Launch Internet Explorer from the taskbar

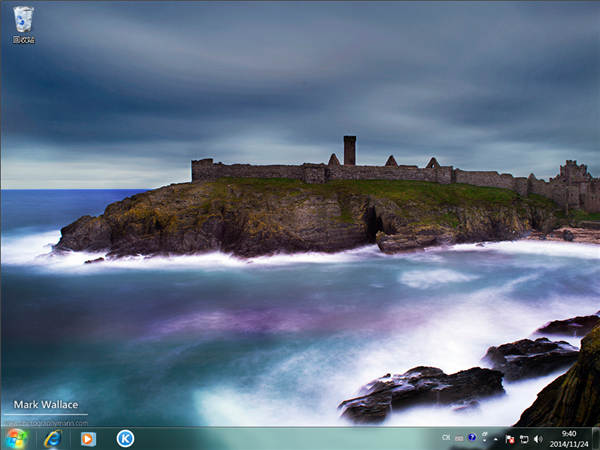point(52,438)
